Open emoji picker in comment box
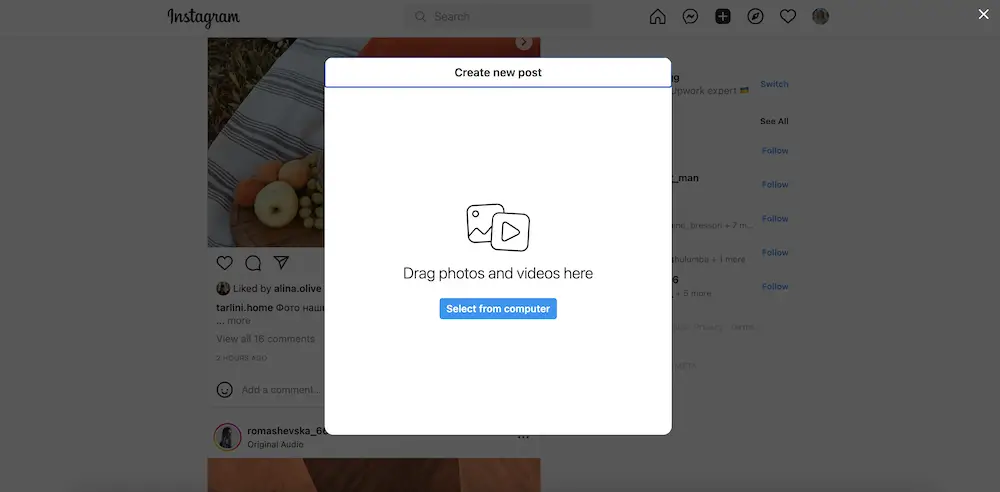This screenshot has height=492, width=1000. 224,389
